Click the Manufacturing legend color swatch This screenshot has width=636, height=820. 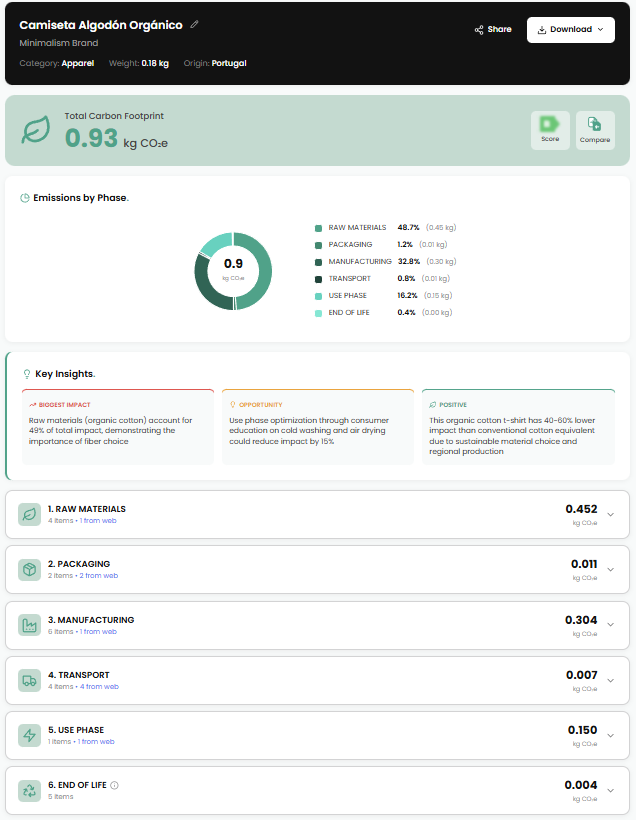coord(318,262)
